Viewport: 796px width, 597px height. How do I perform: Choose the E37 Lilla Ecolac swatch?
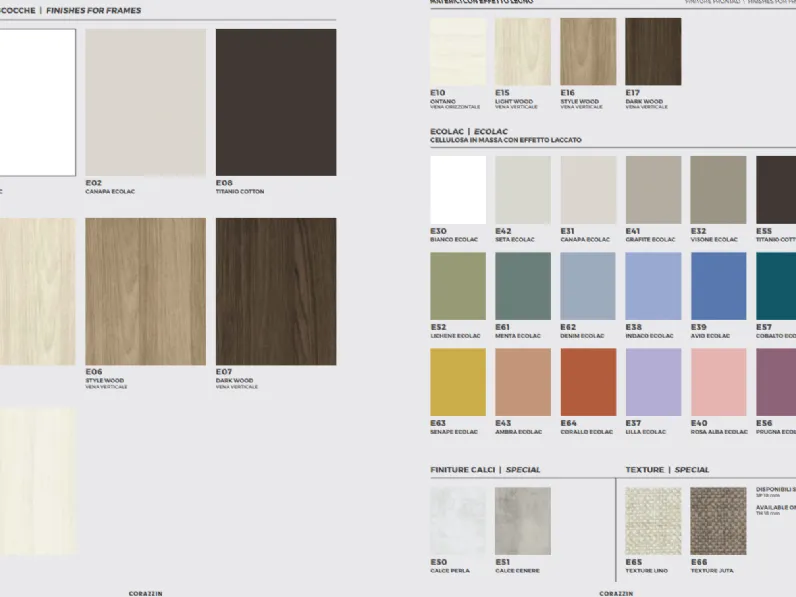[x=653, y=382]
